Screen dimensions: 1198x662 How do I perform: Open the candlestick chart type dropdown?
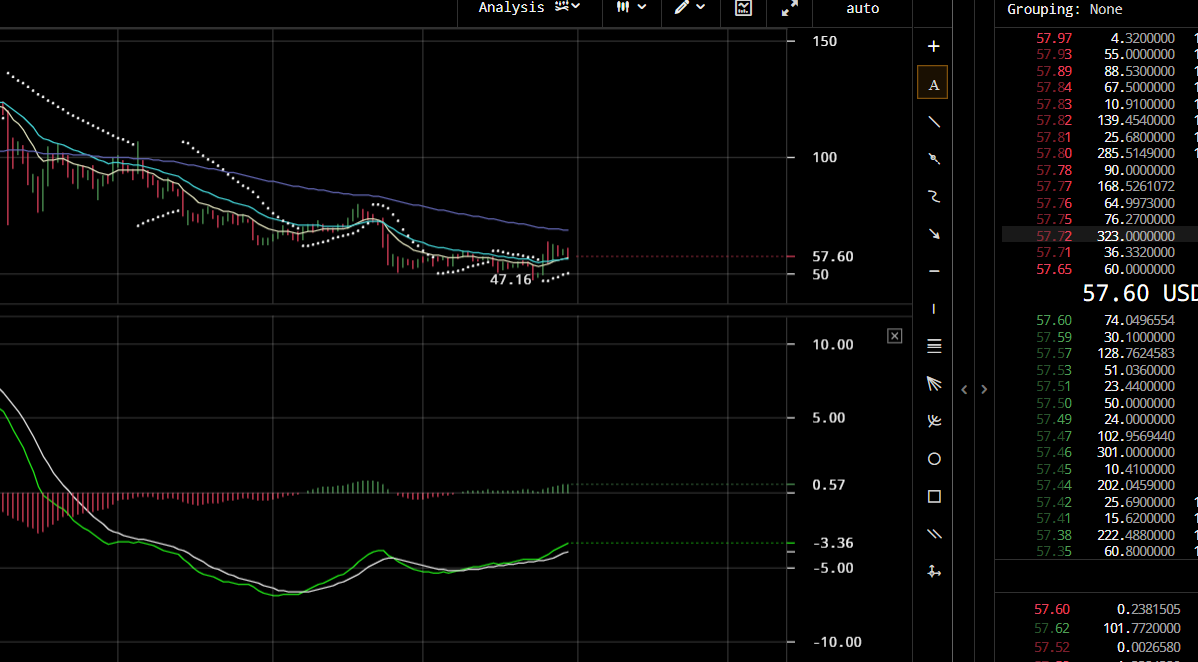point(631,8)
